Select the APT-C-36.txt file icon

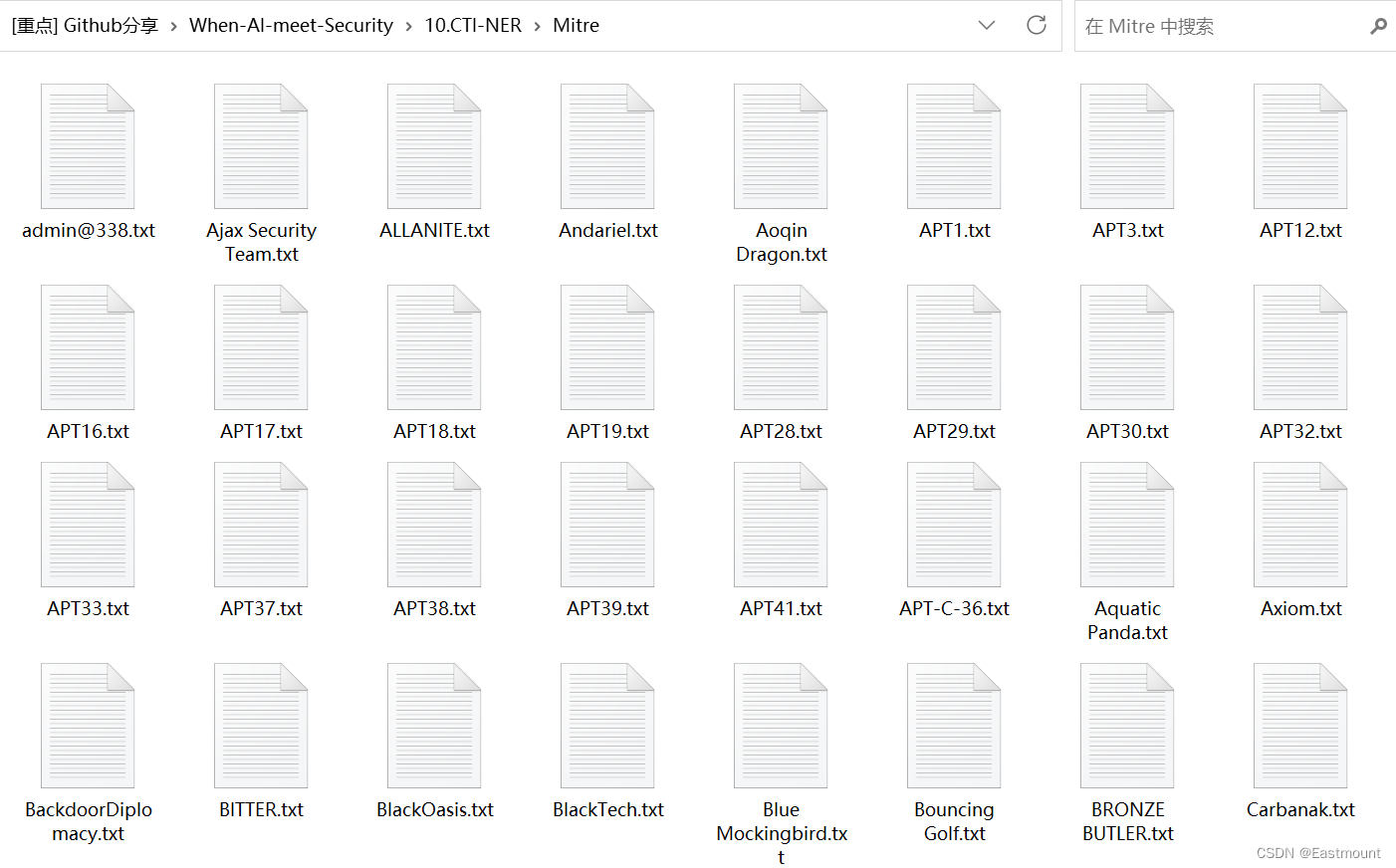click(954, 525)
